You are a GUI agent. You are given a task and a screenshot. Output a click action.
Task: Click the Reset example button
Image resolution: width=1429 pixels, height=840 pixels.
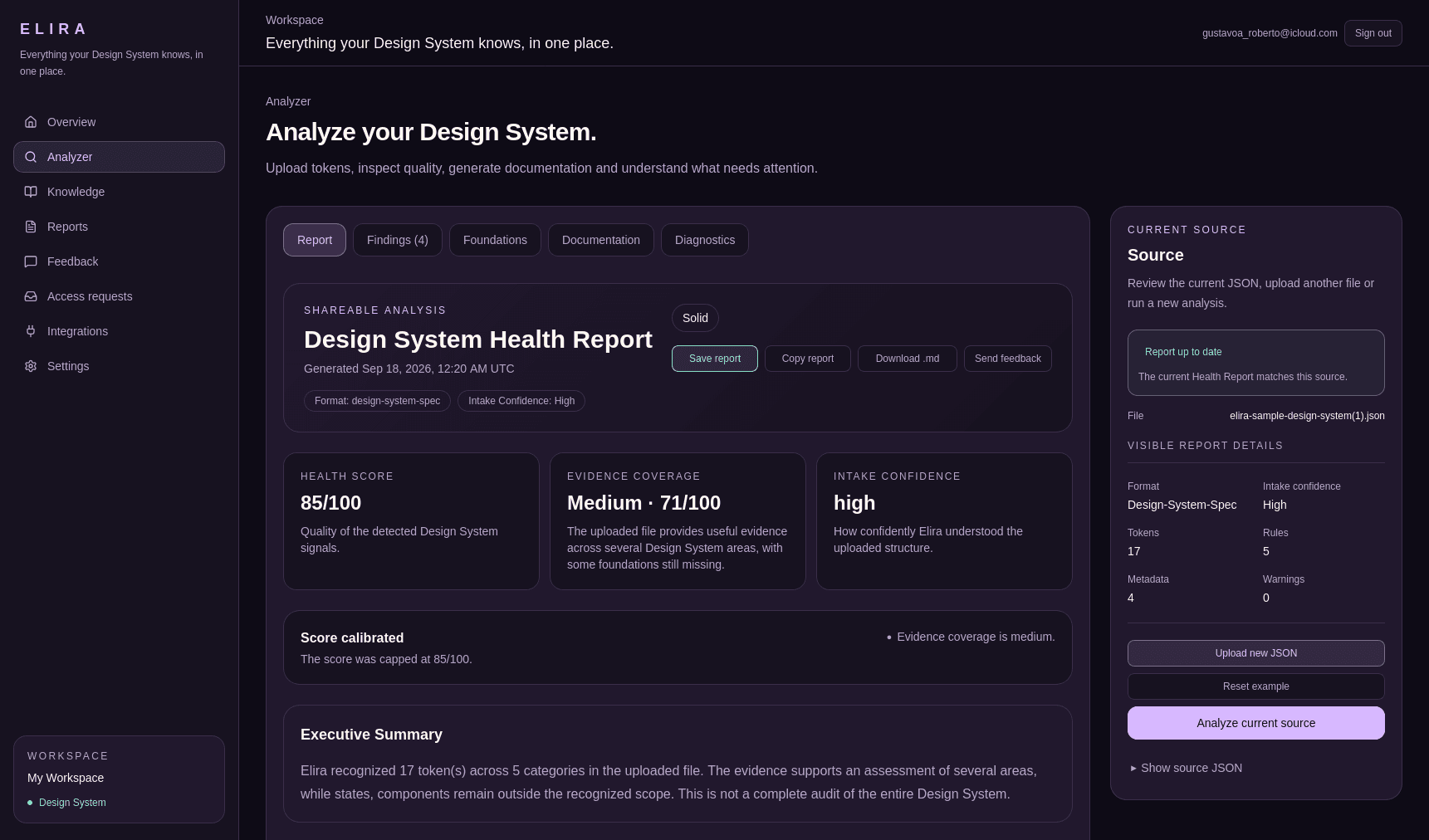click(1256, 686)
